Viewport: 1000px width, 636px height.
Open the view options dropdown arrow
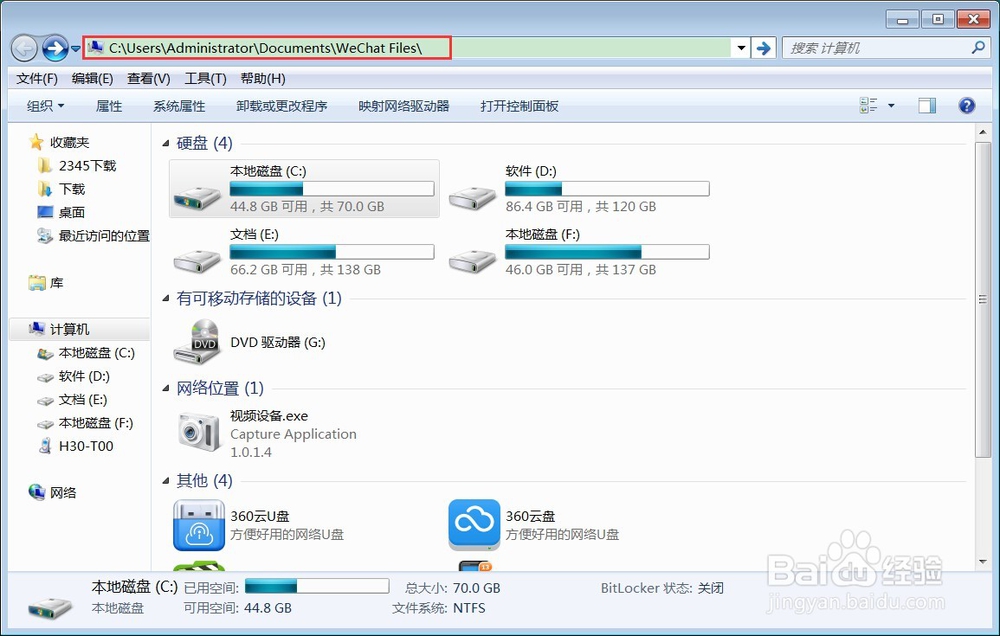(x=891, y=106)
